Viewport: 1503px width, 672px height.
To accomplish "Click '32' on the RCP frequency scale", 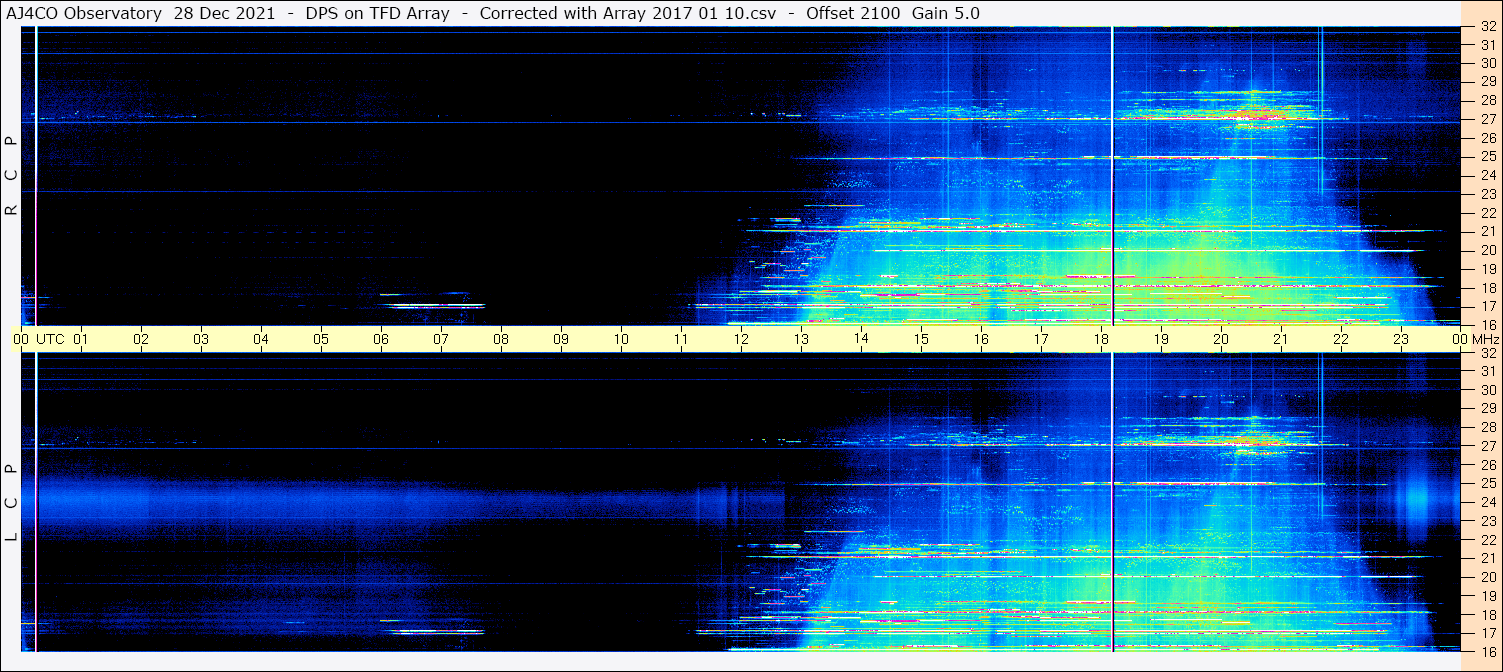I will pos(1487,27).
